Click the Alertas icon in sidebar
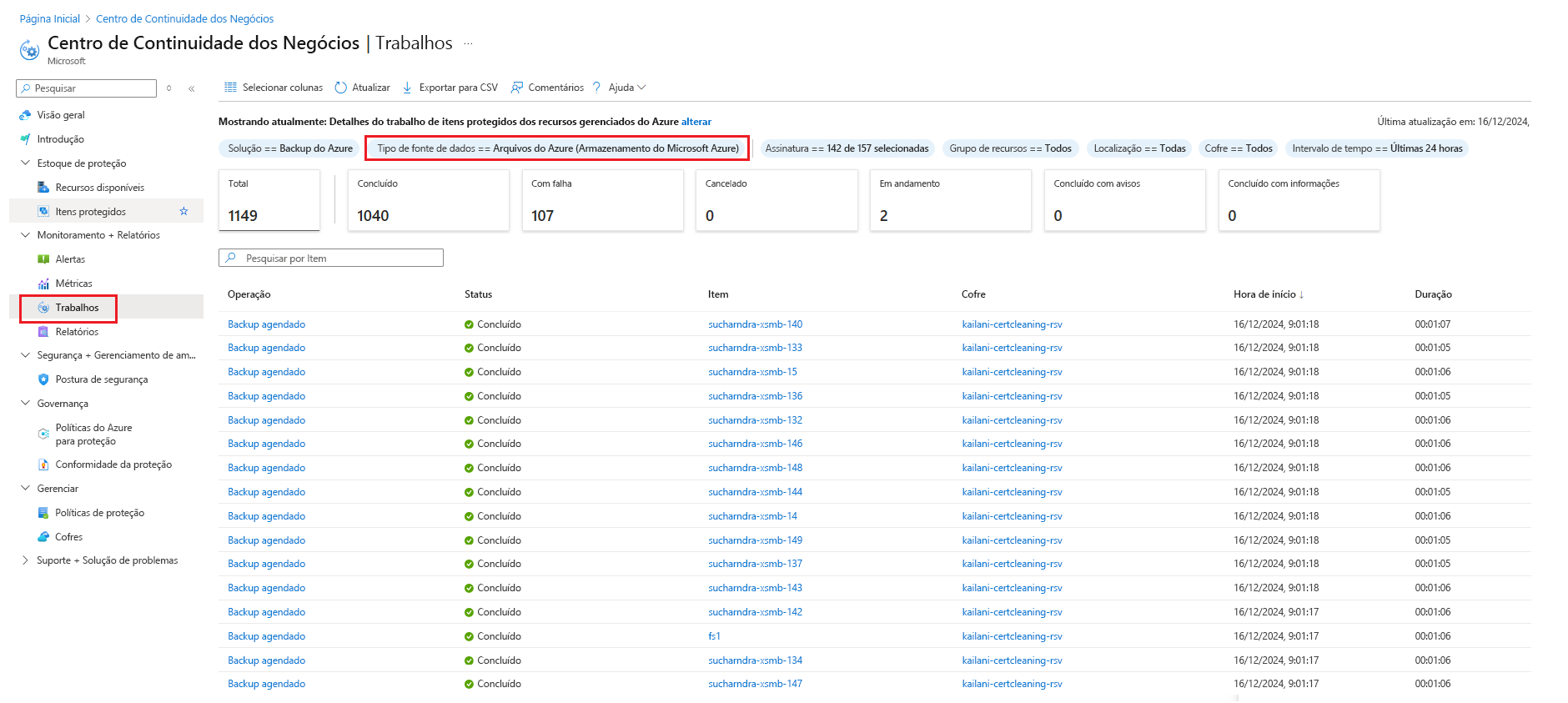 click(x=43, y=259)
